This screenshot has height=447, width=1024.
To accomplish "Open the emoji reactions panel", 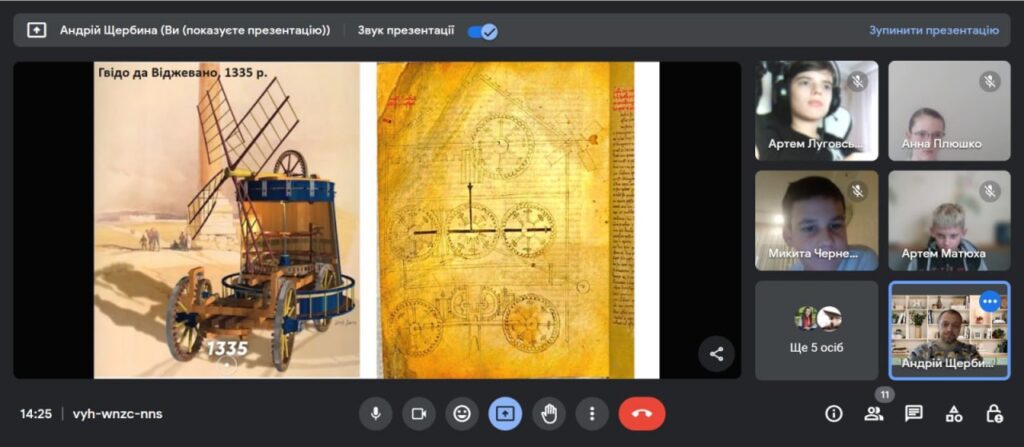I will pyautogui.click(x=462, y=413).
